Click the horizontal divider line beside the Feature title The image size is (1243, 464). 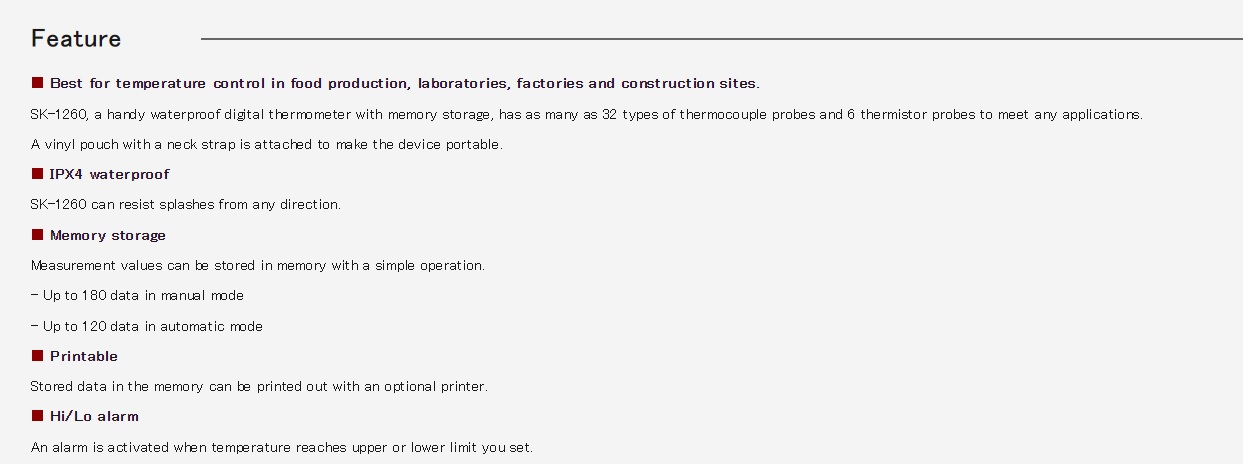click(722, 39)
